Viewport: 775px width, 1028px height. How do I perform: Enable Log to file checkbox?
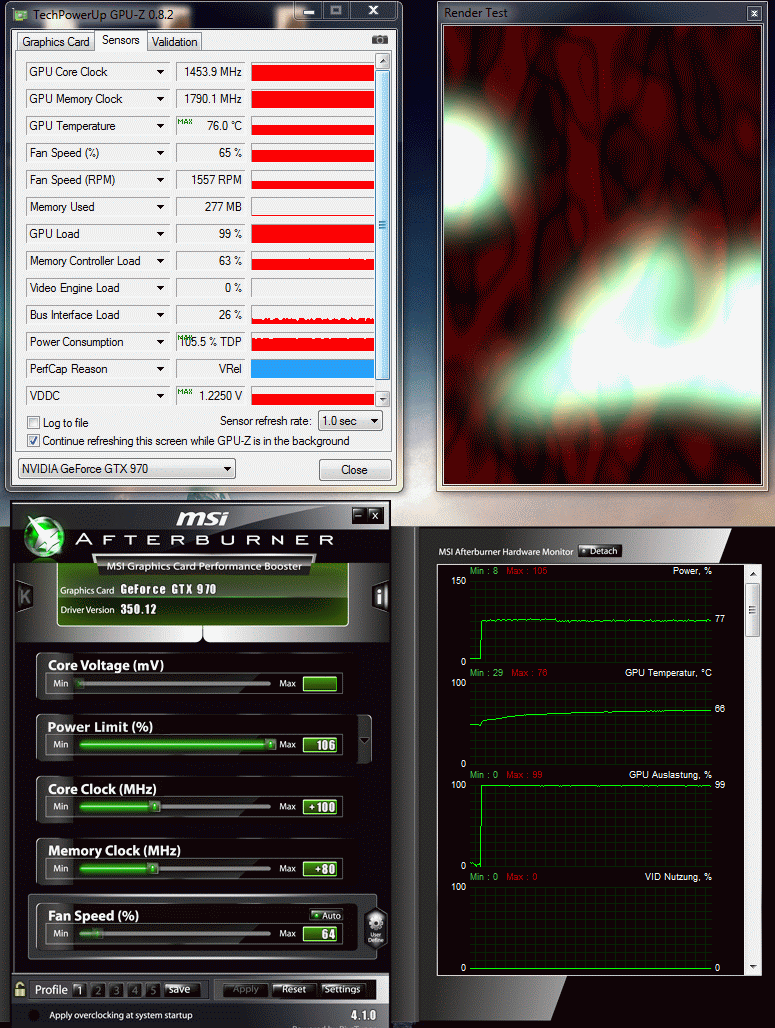[x=33, y=422]
